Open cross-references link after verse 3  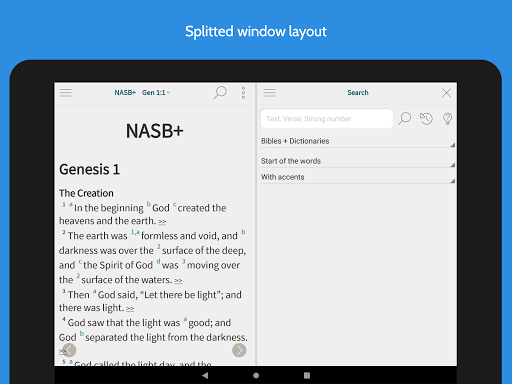(x=130, y=308)
